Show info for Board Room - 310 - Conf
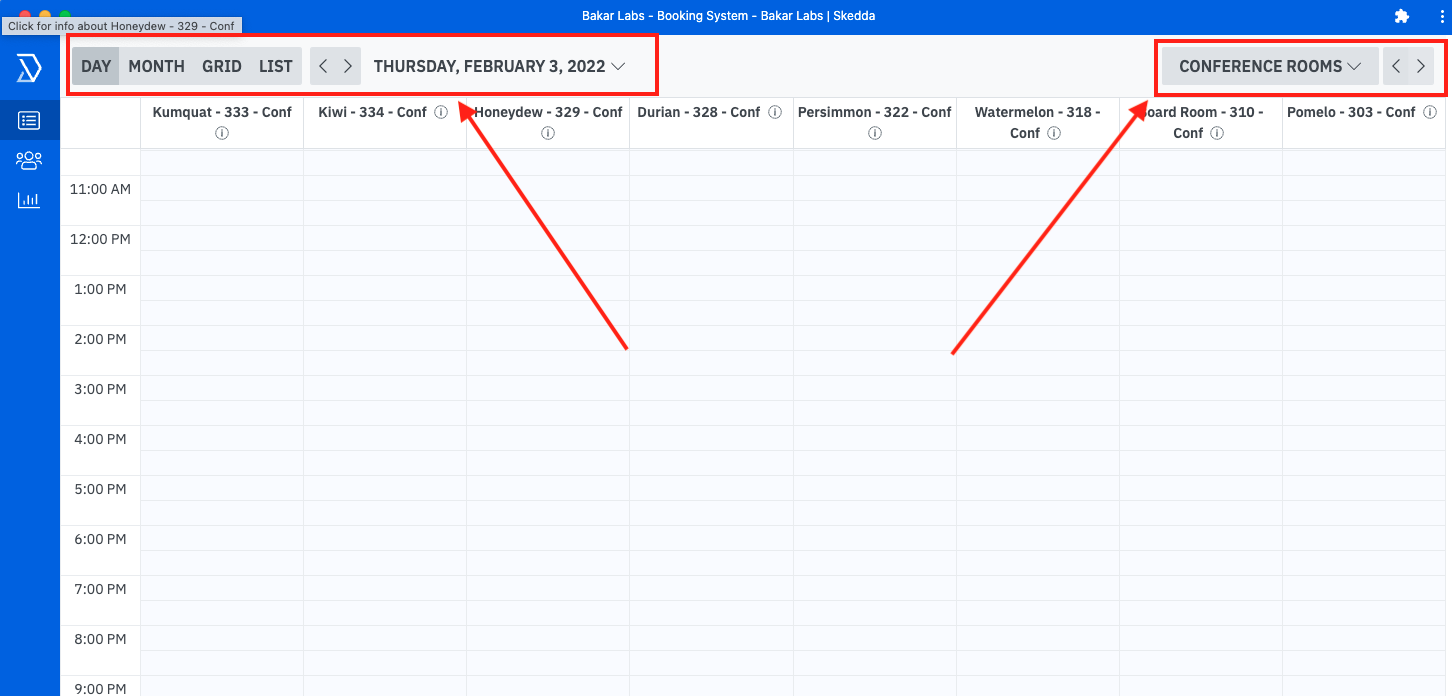The height and width of the screenshot is (696, 1452). coord(1217,133)
